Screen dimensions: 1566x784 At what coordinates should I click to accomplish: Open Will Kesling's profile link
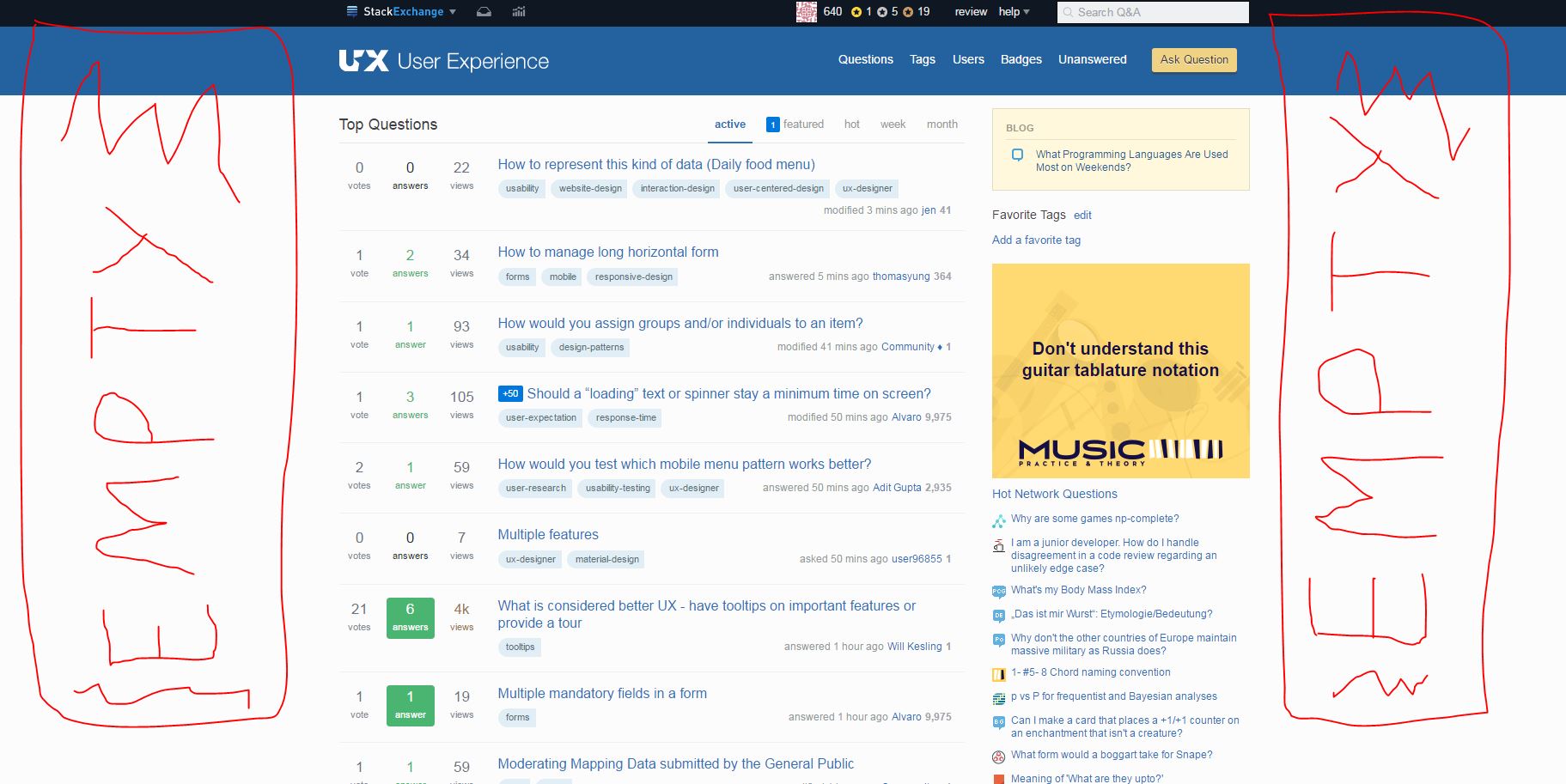pyautogui.click(x=915, y=647)
